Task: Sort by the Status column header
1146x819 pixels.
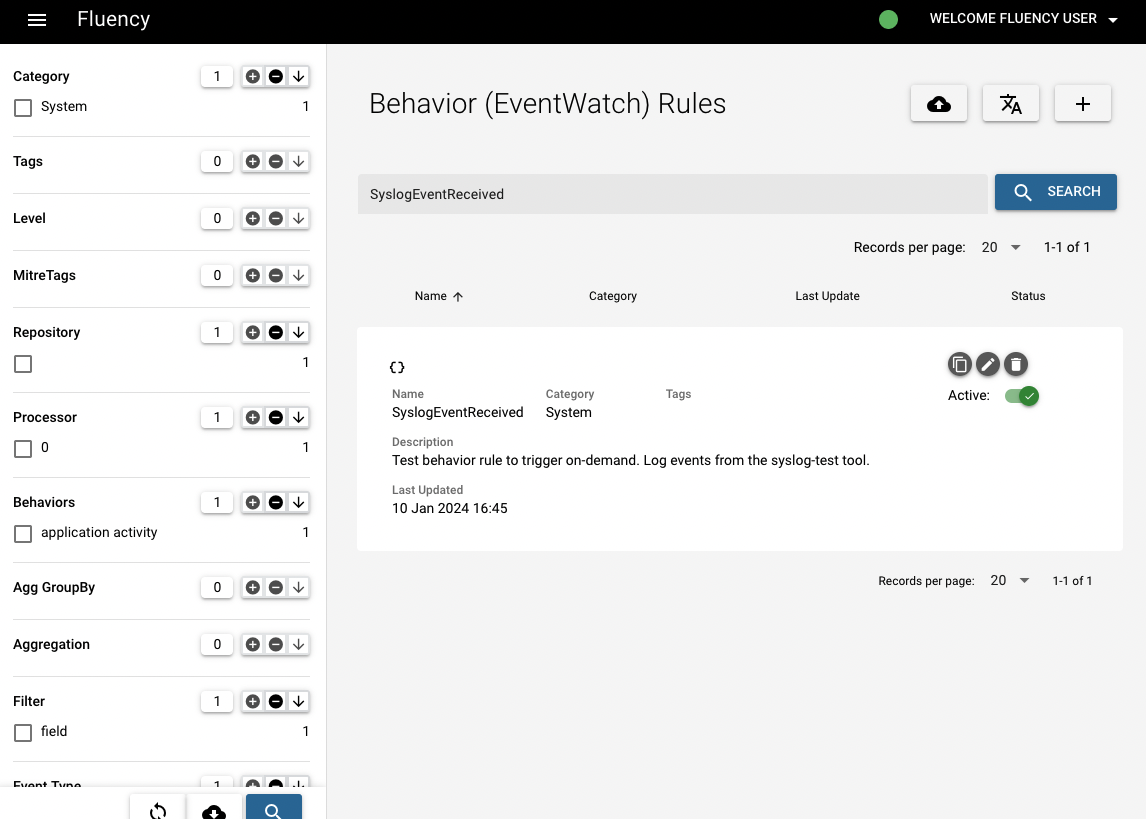Action: click(x=1028, y=296)
